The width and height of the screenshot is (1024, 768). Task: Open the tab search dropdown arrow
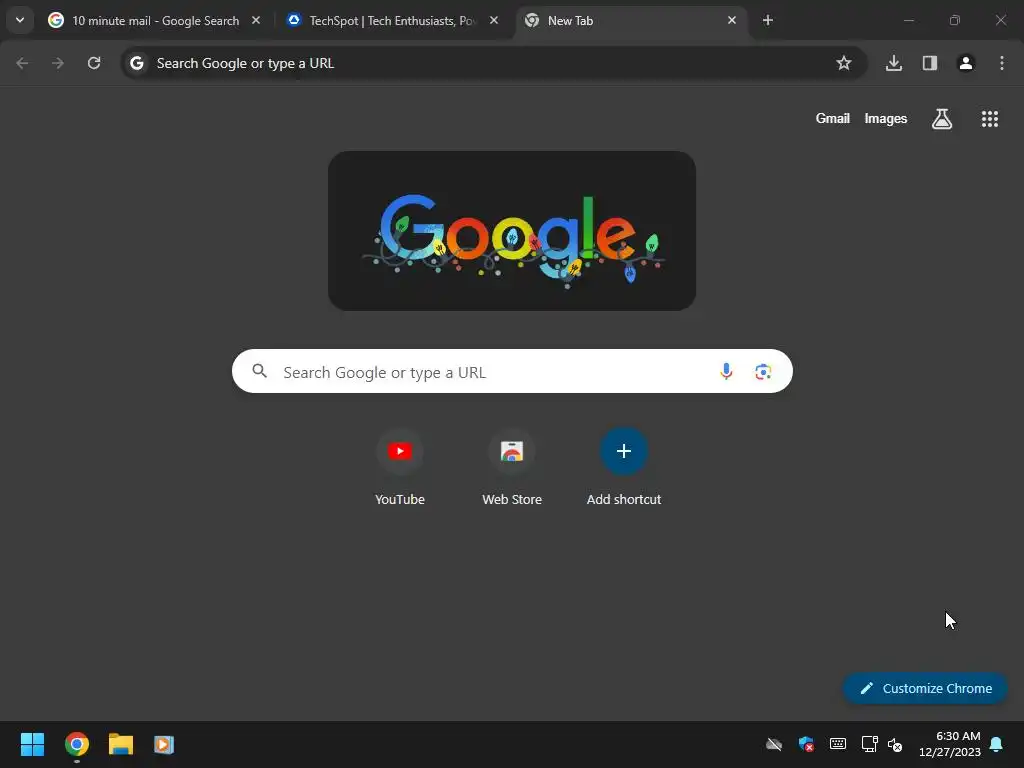coord(20,20)
